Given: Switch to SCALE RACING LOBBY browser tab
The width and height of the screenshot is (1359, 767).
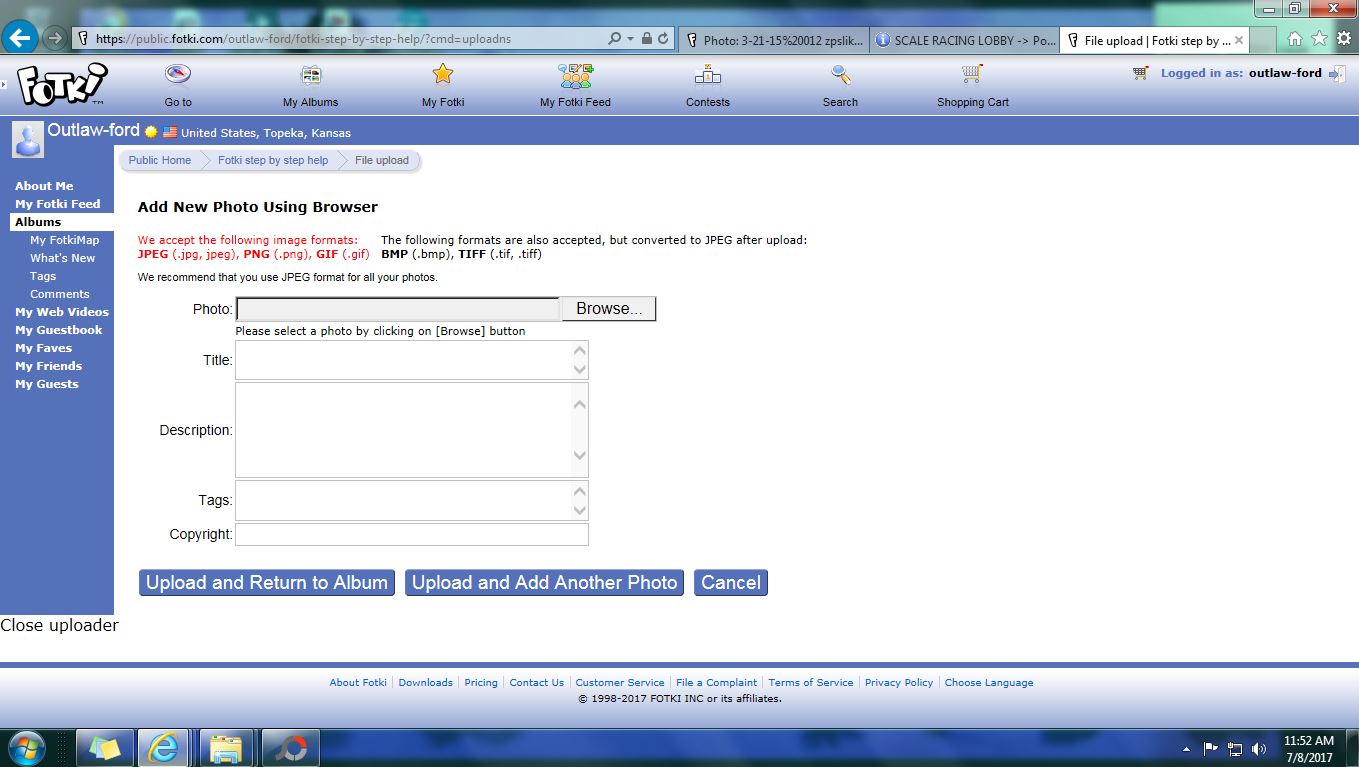Looking at the screenshot, I should pyautogui.click(x=964, y=41).
